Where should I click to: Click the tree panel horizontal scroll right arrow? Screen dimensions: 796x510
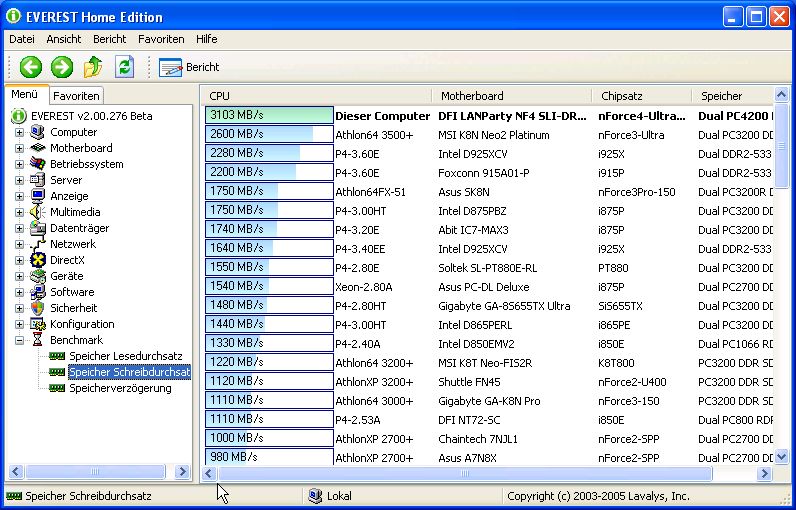(x=182, y=472)
